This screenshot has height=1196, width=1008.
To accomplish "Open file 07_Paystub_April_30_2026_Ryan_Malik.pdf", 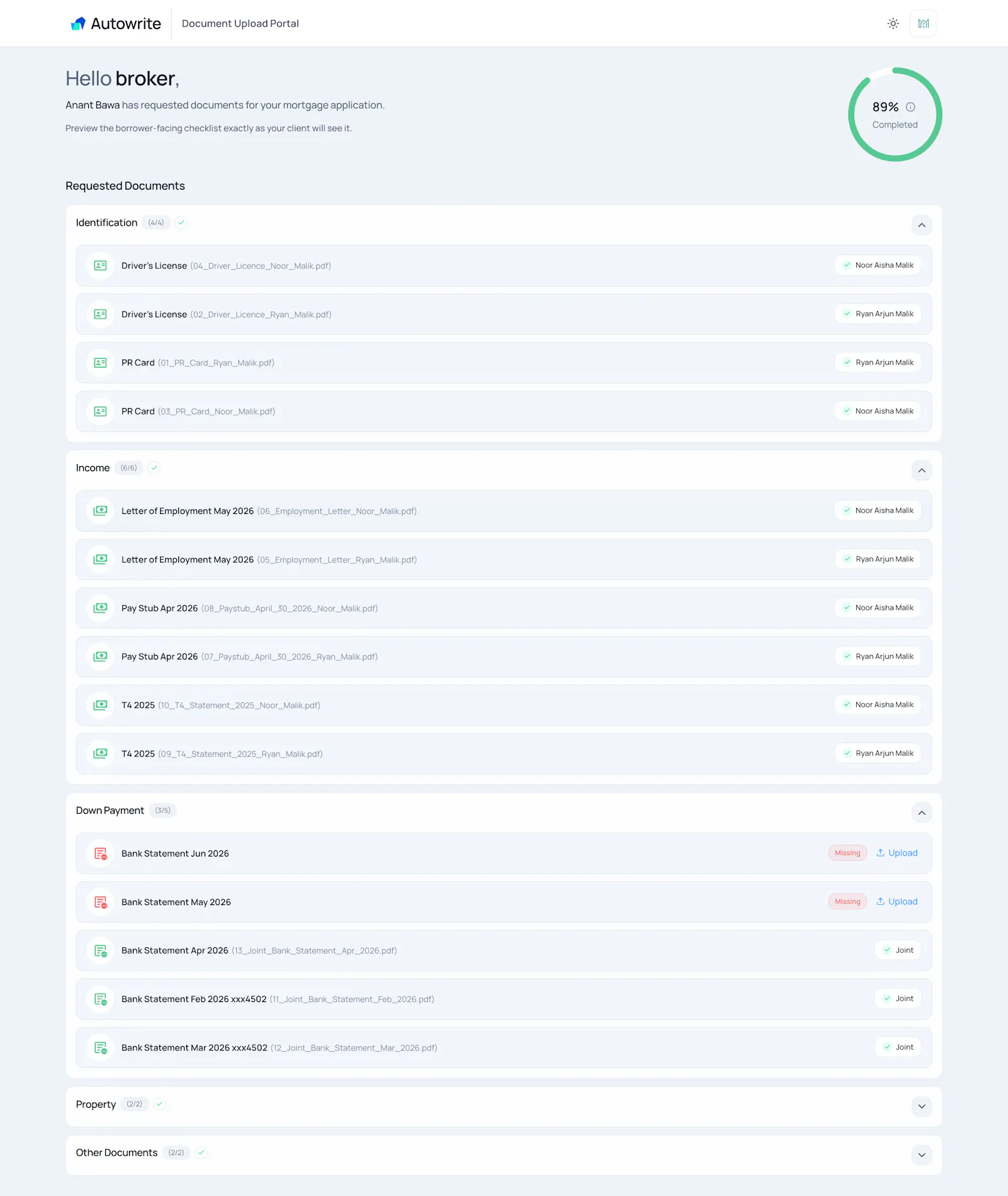I will [x=290, y=656].
